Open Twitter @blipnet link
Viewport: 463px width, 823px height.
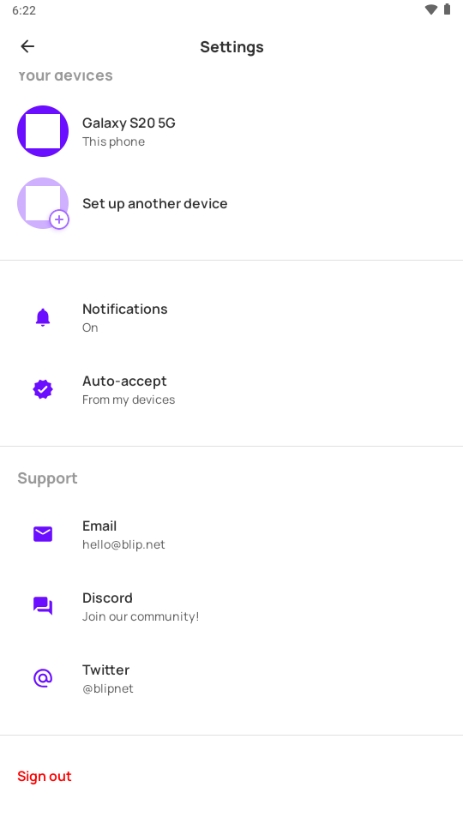pos(232,678)
